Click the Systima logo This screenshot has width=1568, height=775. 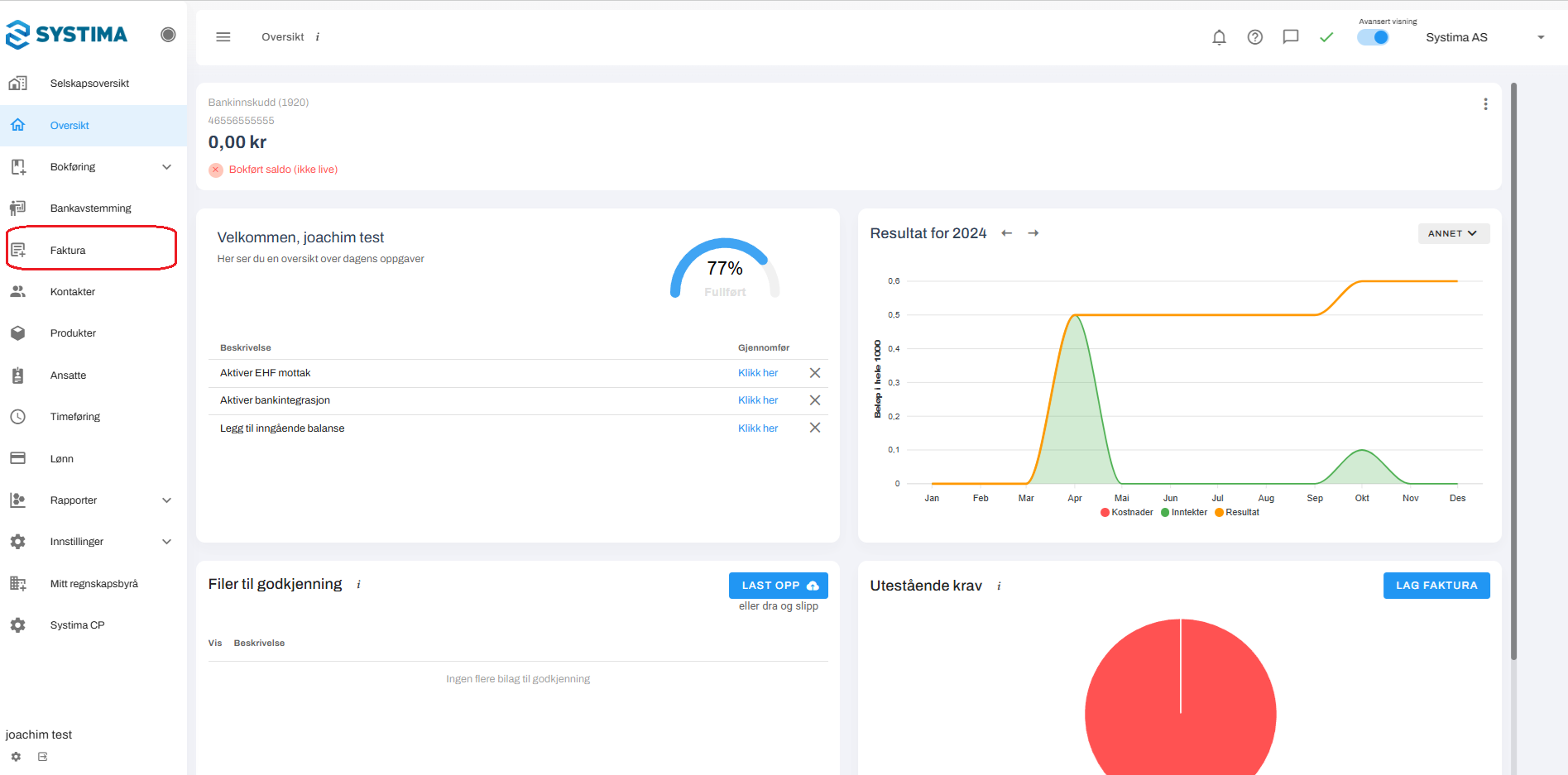[66, 35]
